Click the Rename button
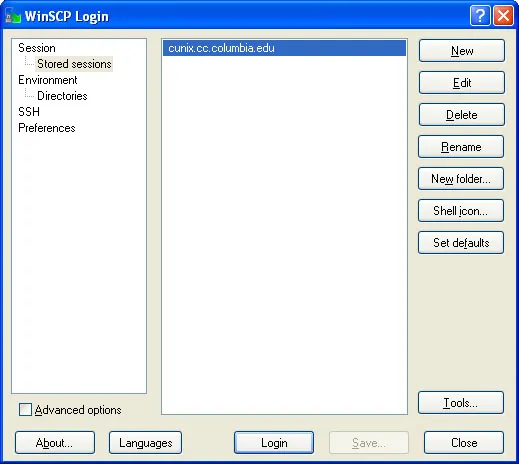 461,147
